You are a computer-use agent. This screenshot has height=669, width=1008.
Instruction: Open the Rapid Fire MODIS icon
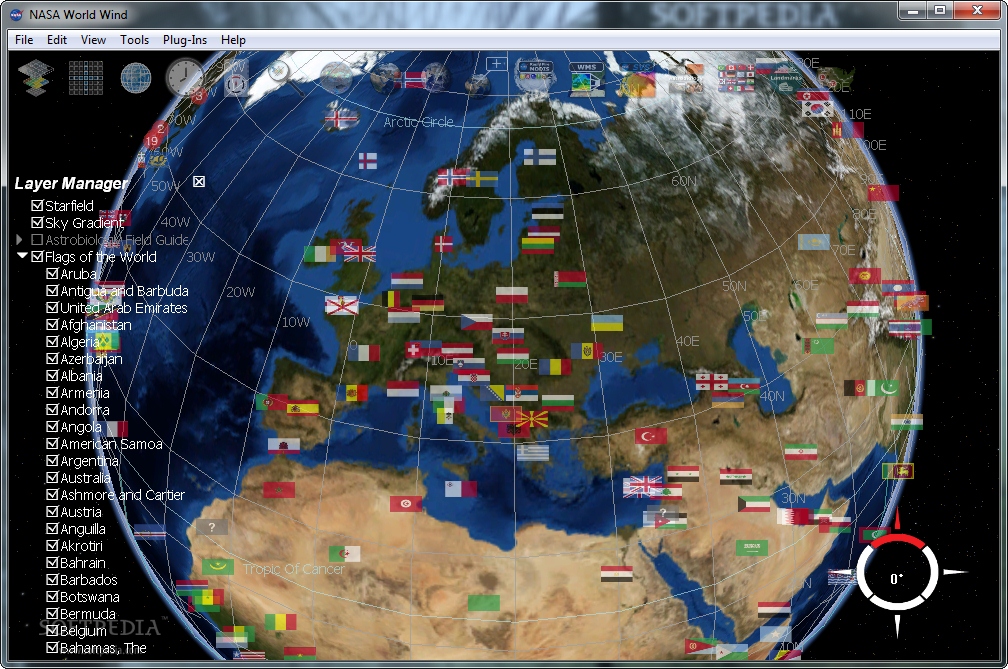[535, 78]
